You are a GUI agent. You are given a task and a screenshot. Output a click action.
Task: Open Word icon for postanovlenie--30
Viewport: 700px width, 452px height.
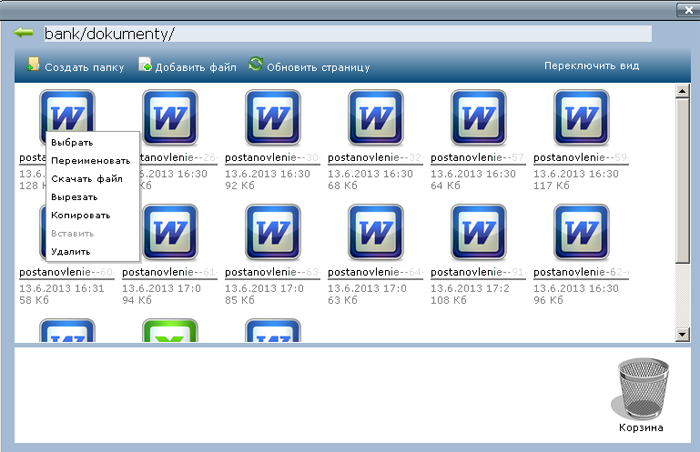point(273,117)
